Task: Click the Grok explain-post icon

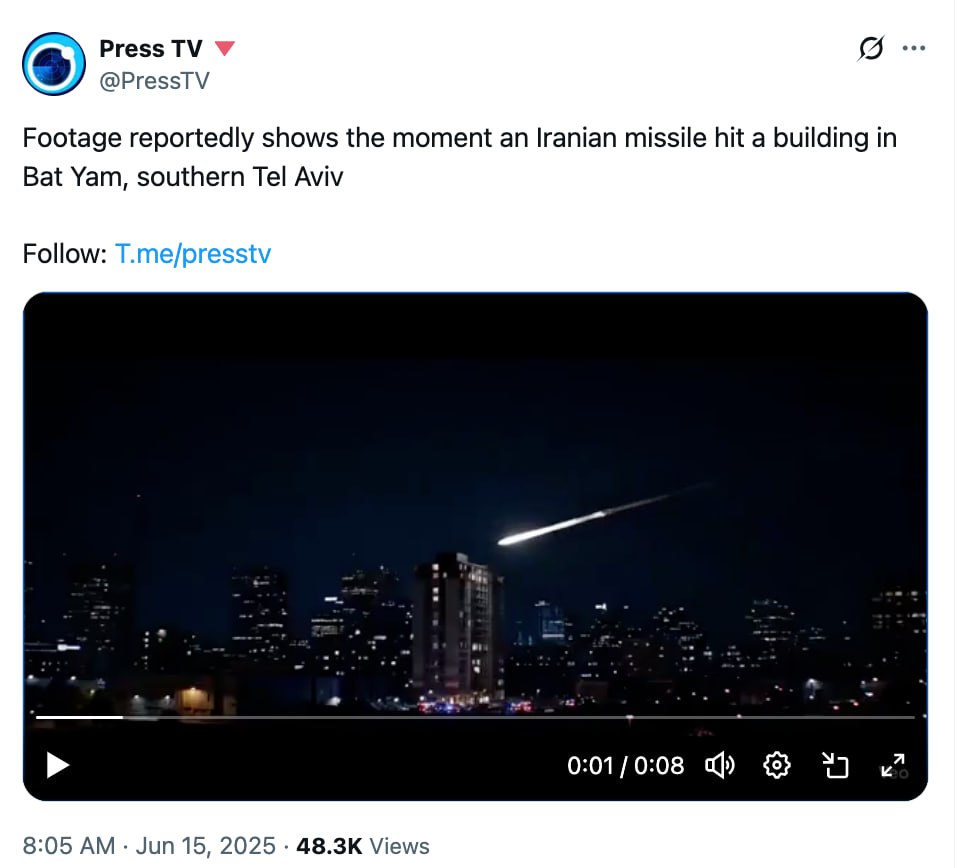Action: coord(871,49)
